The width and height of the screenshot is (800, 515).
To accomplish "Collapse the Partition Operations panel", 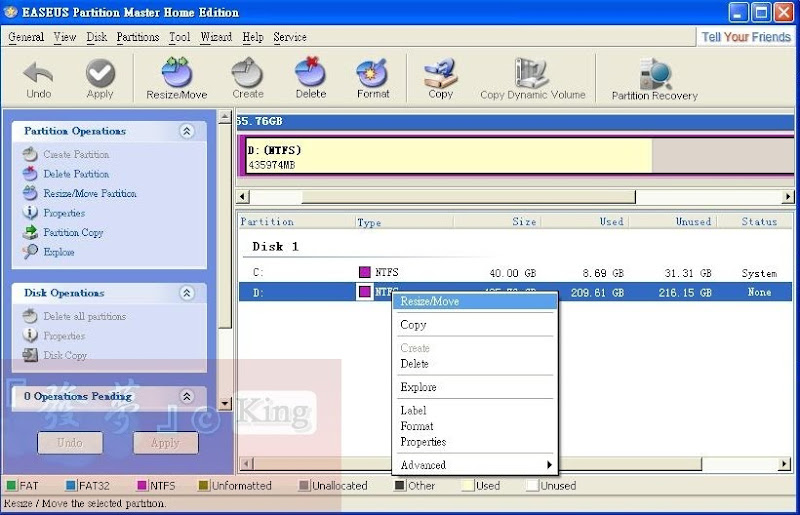I will 187,131.
